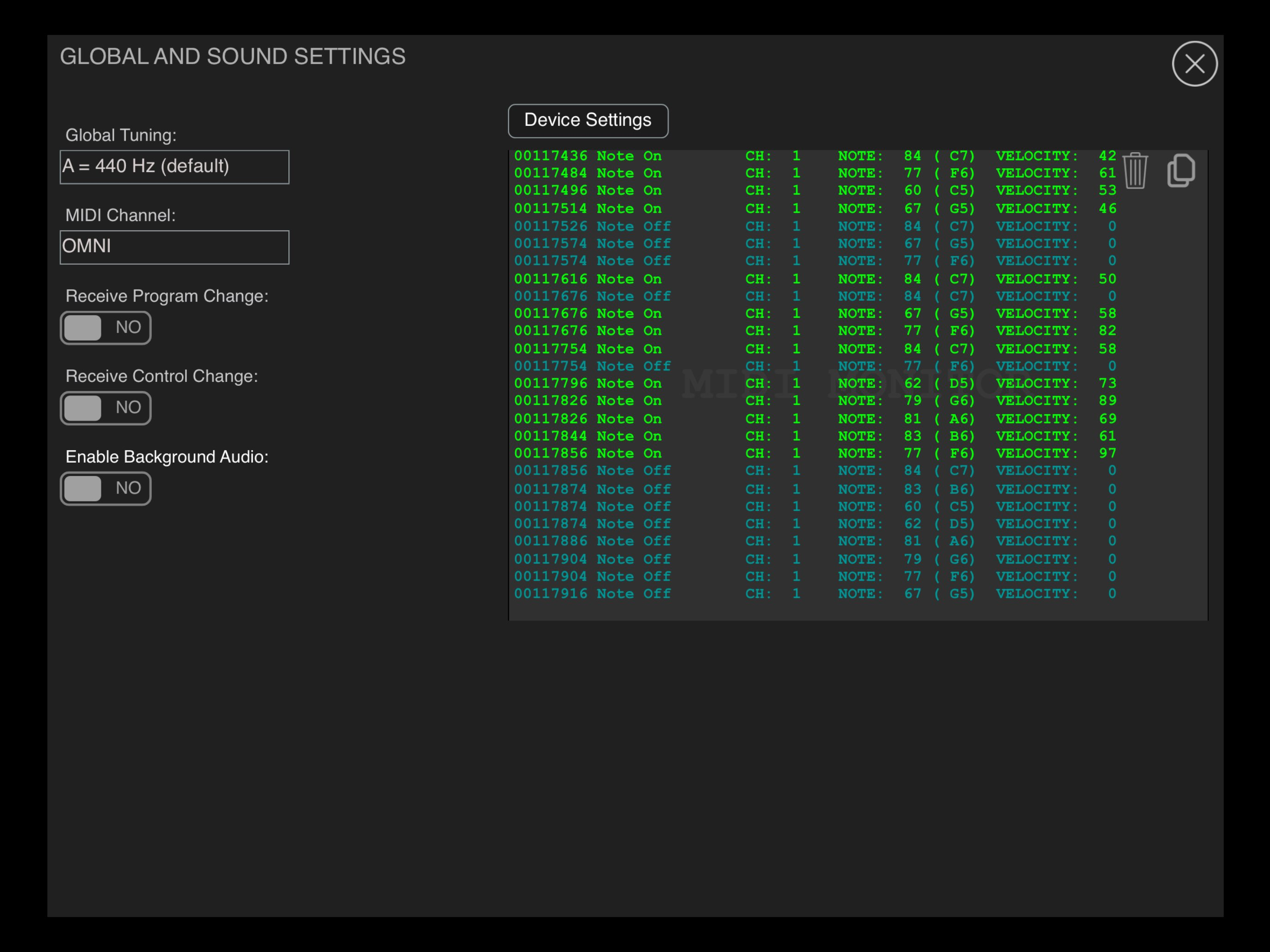Select row 00117856 Note On F6

click(815, 453)
